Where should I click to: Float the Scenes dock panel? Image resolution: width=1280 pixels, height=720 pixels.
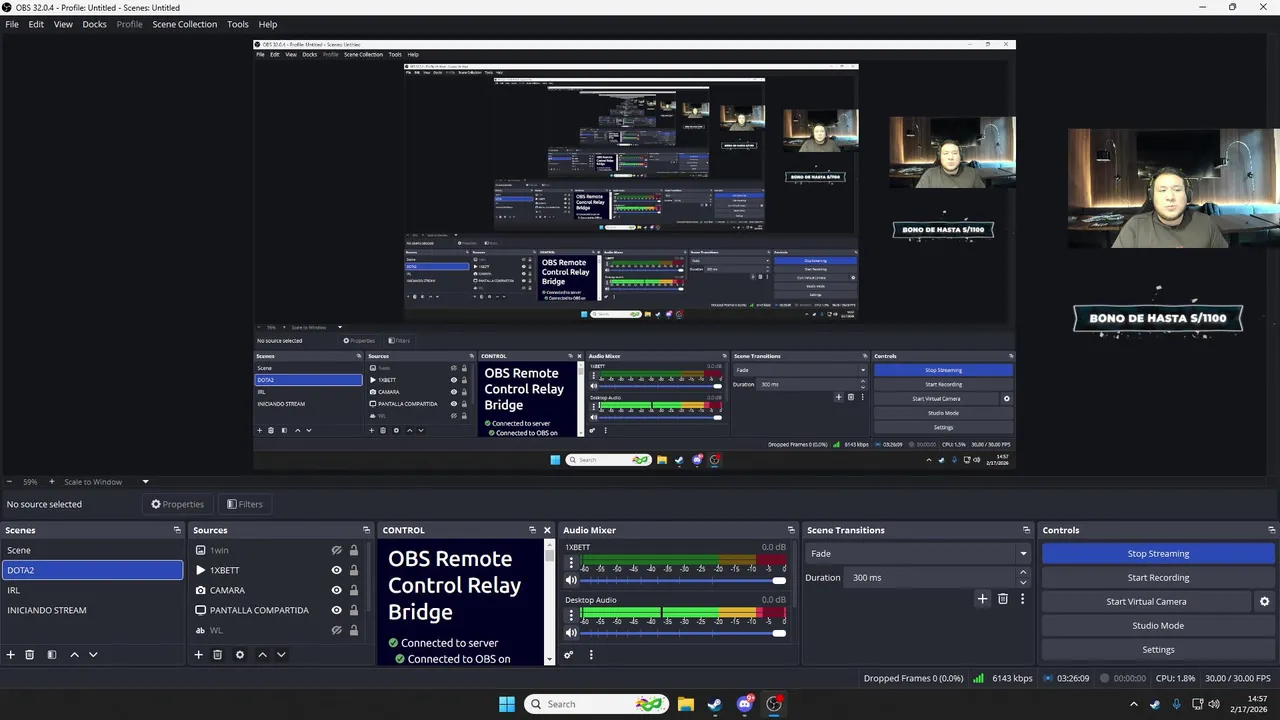click(177, 530)
